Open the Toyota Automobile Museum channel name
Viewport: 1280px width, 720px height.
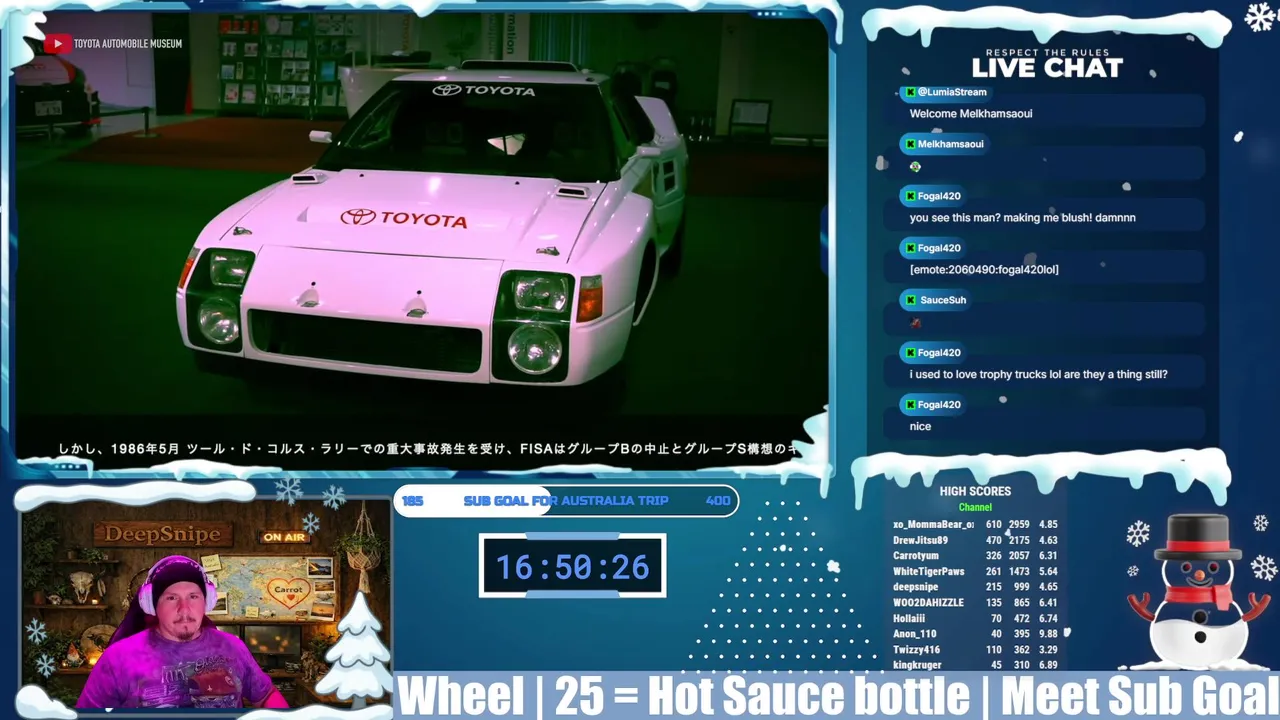(x=128, y=44)
